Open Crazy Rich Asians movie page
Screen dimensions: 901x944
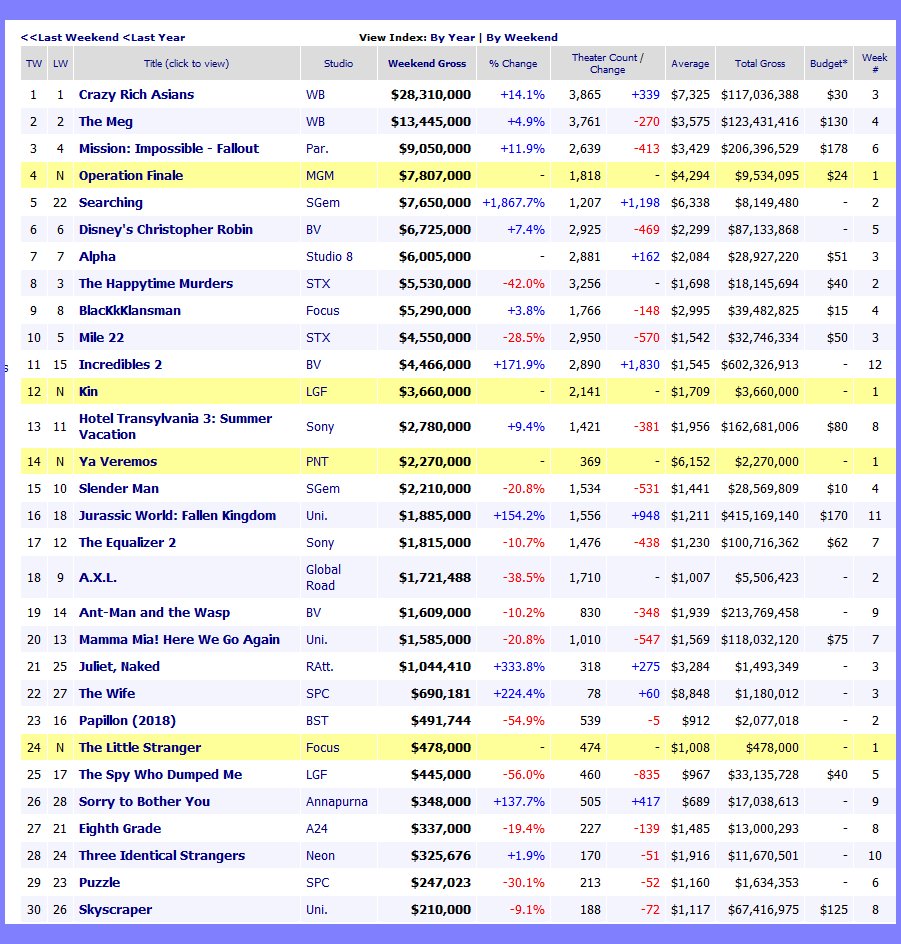point(136,95)
